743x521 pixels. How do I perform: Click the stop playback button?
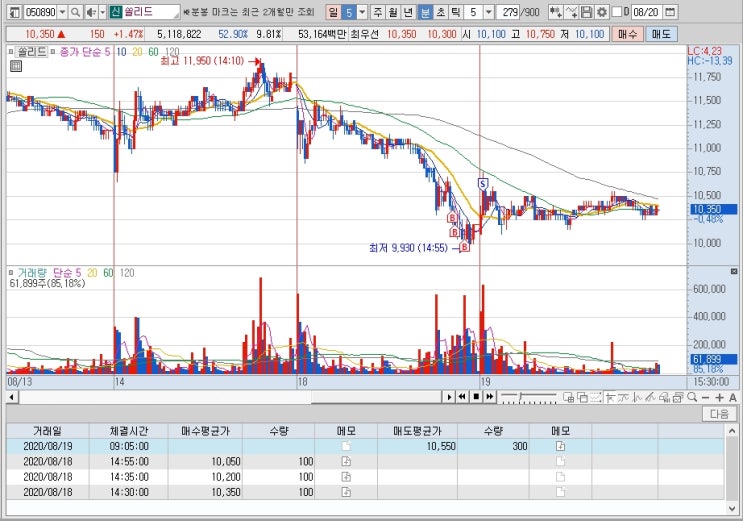click(476, 397)
